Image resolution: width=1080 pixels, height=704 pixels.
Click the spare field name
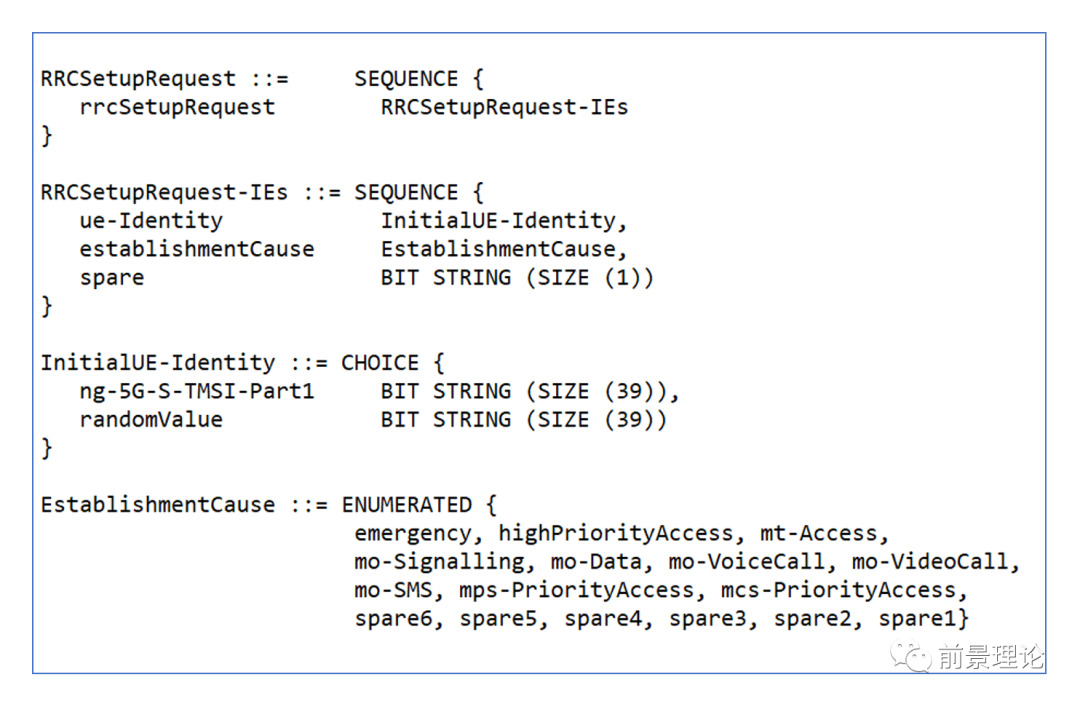(112, 278)
